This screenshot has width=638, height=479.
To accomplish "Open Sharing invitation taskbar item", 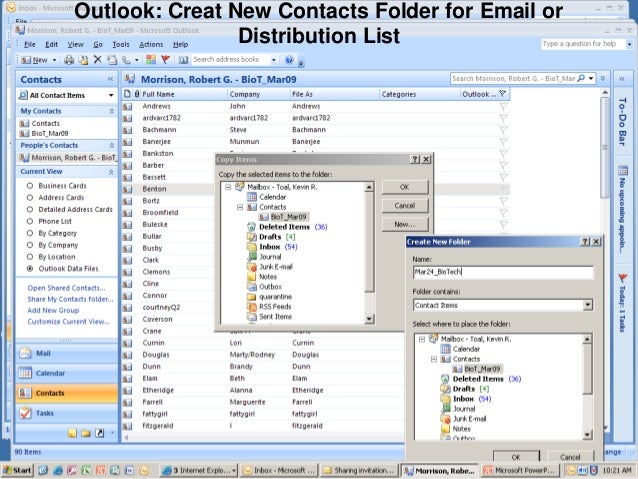I will click(x=359, y=470).
